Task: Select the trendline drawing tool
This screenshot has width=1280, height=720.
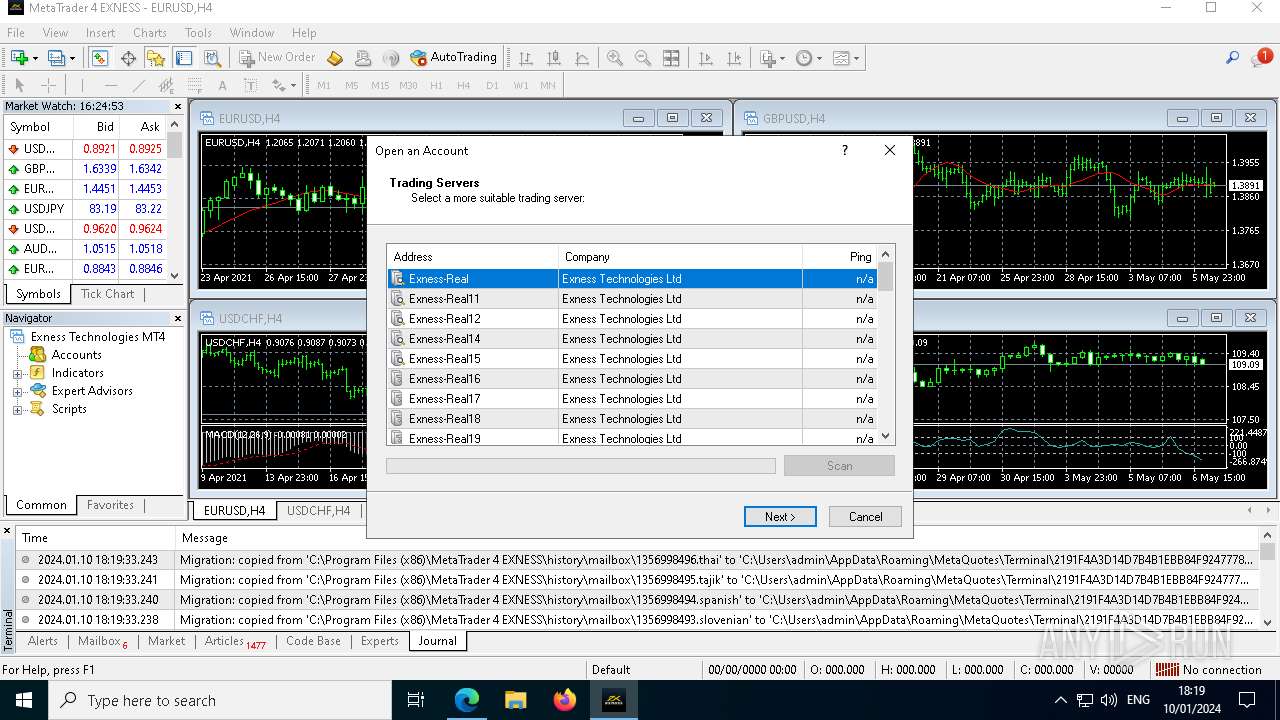Action: point(139,85)
